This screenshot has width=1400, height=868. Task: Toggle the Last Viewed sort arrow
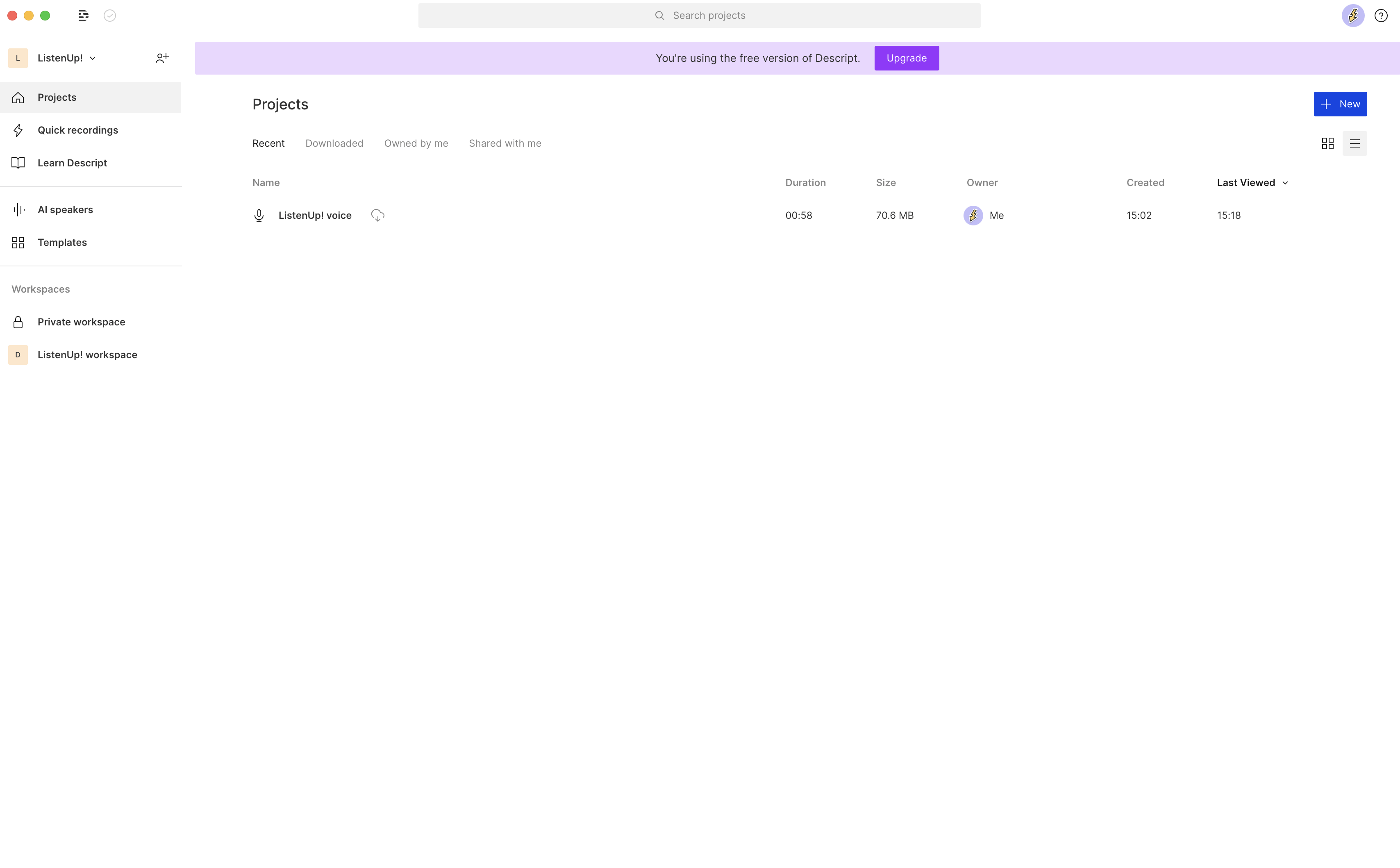pyautogui.click(x=1285, y=183)
